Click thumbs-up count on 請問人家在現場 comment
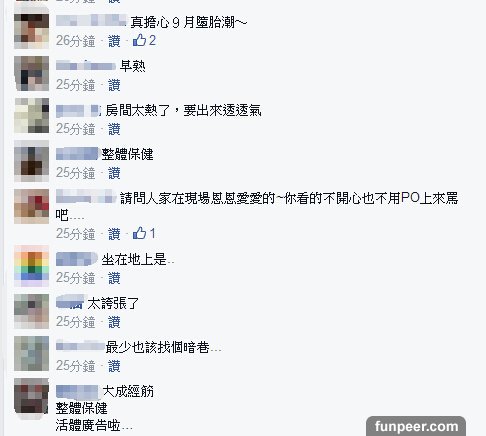 tap(144, 233)
